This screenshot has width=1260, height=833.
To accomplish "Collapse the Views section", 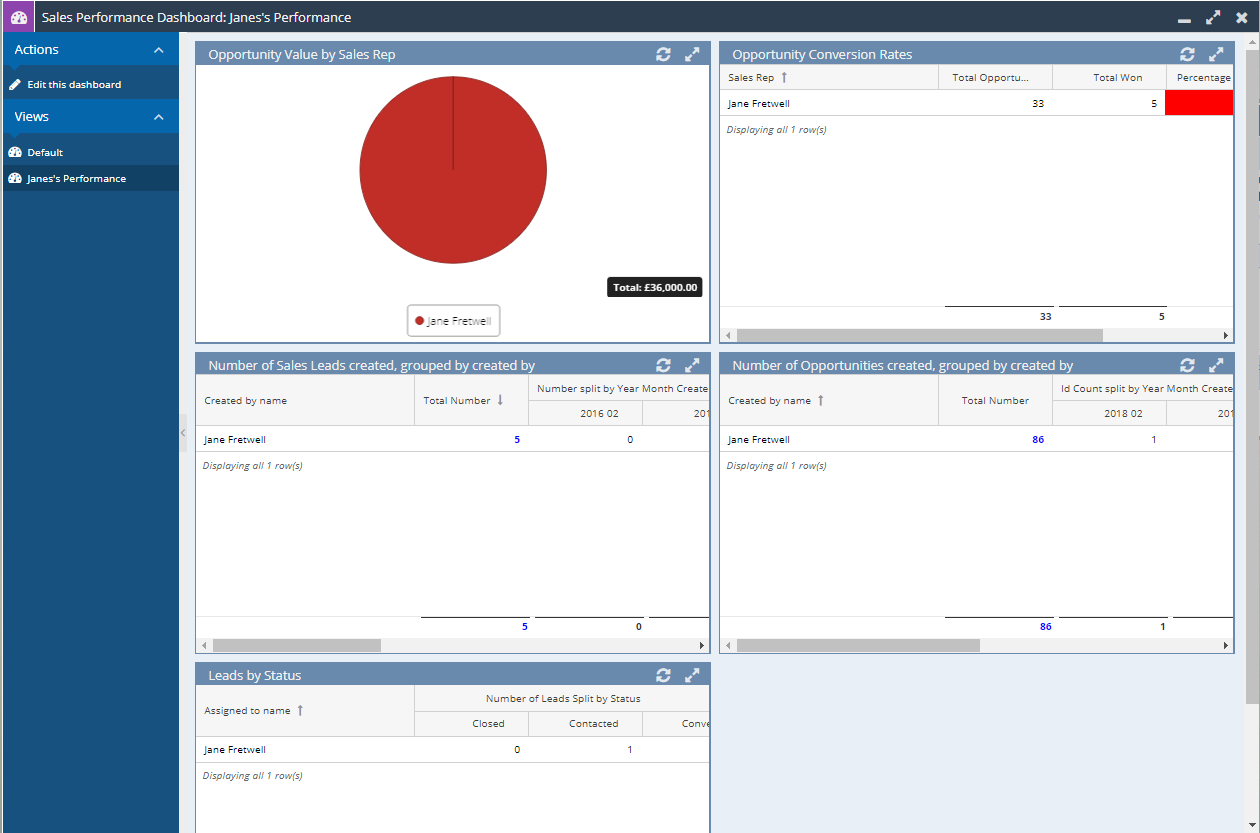I will (158, 117).
